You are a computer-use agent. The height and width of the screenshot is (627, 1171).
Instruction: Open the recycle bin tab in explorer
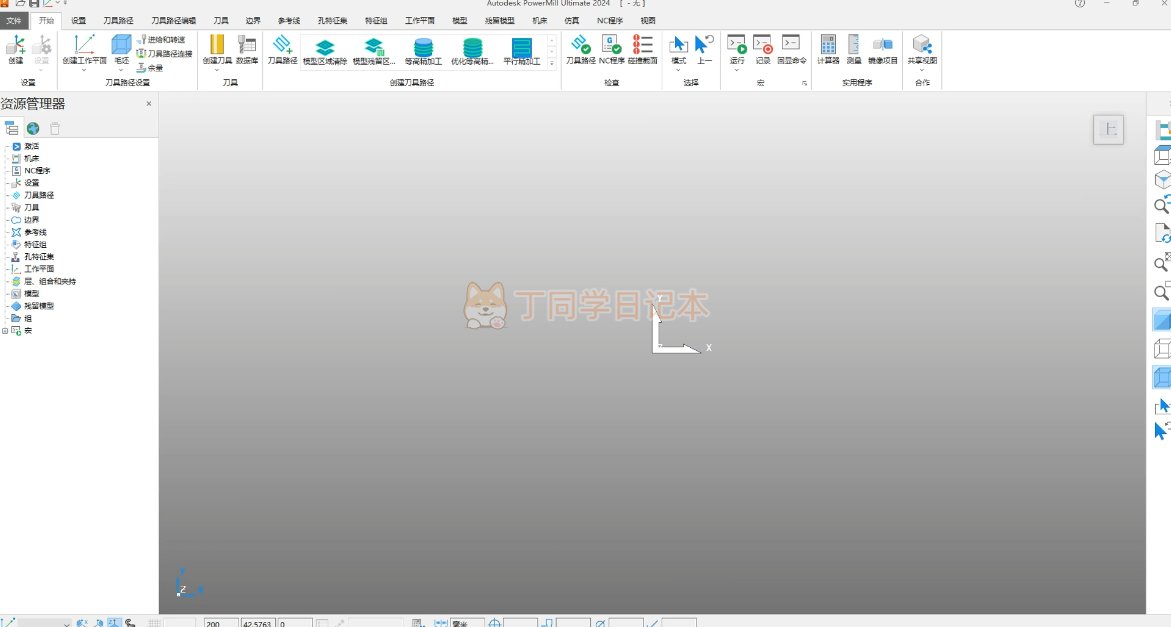point(55,128)
